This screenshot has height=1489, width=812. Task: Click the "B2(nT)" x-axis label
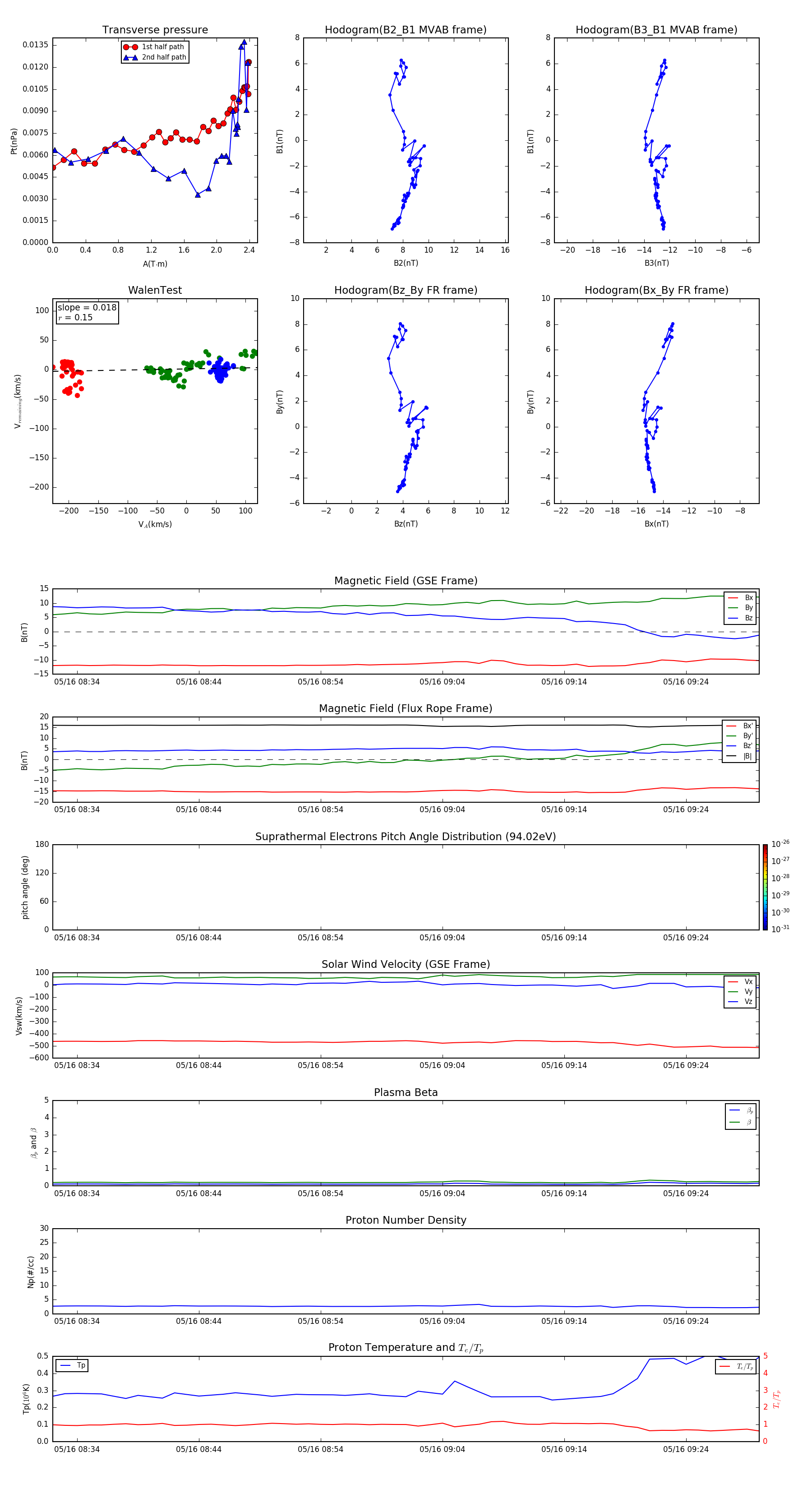pos(406,263)
